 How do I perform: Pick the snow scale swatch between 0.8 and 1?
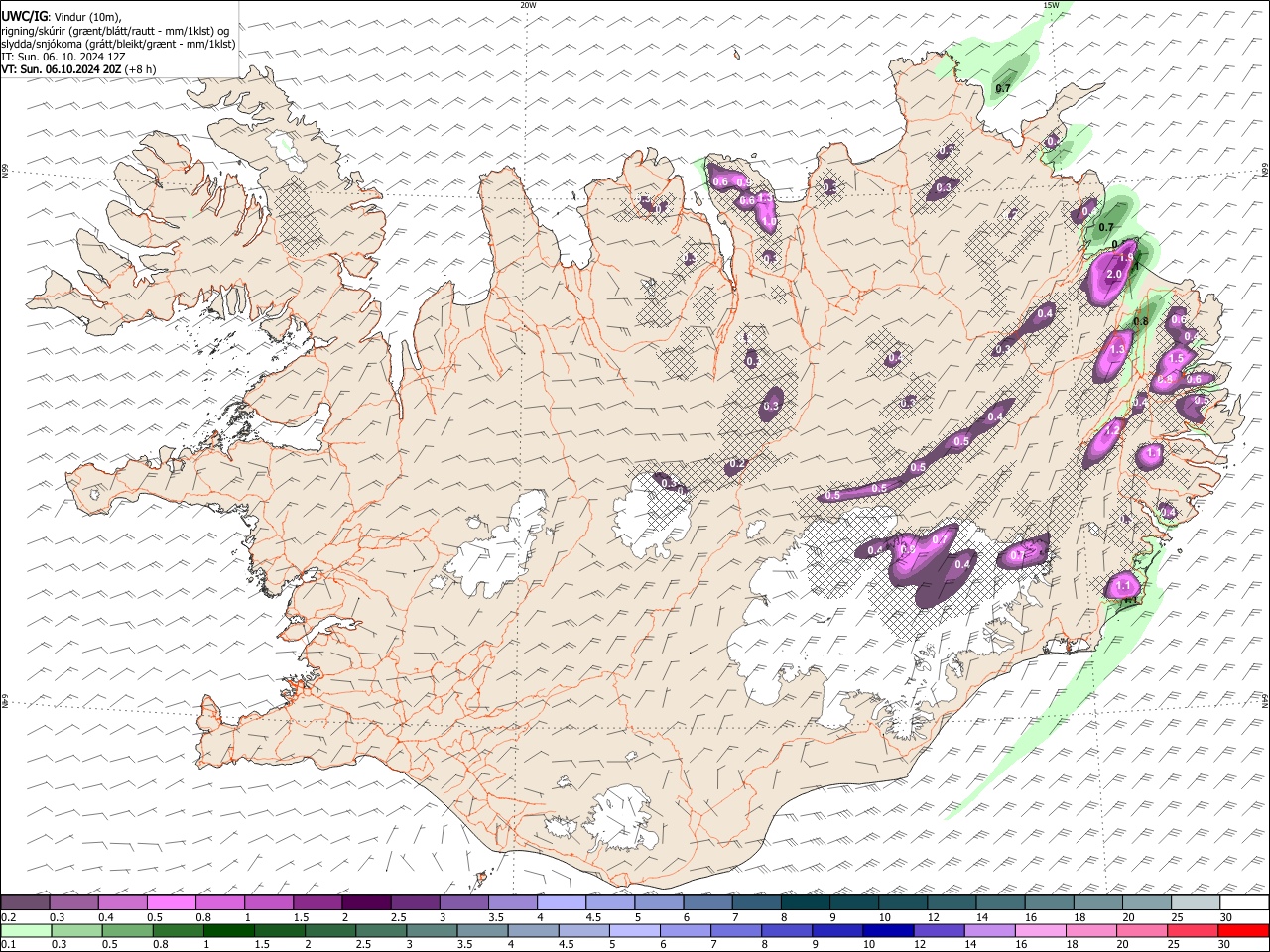(220, 903)
